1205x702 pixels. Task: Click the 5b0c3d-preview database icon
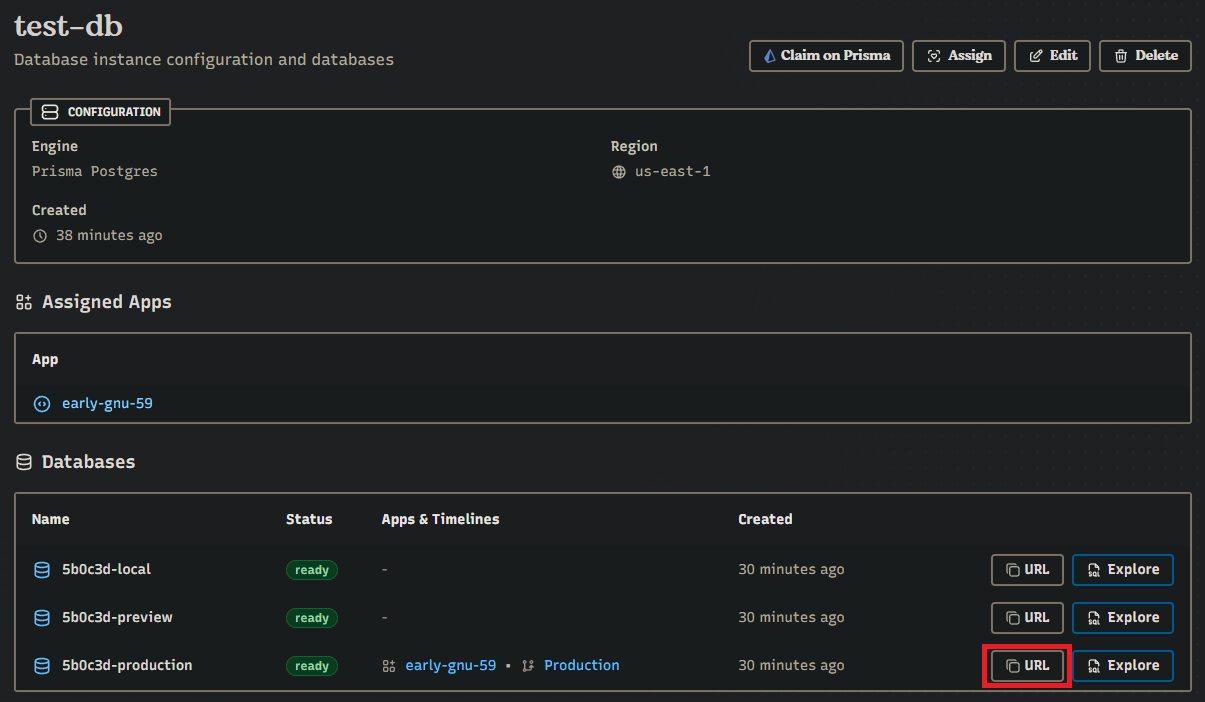[x=42, y=618]
